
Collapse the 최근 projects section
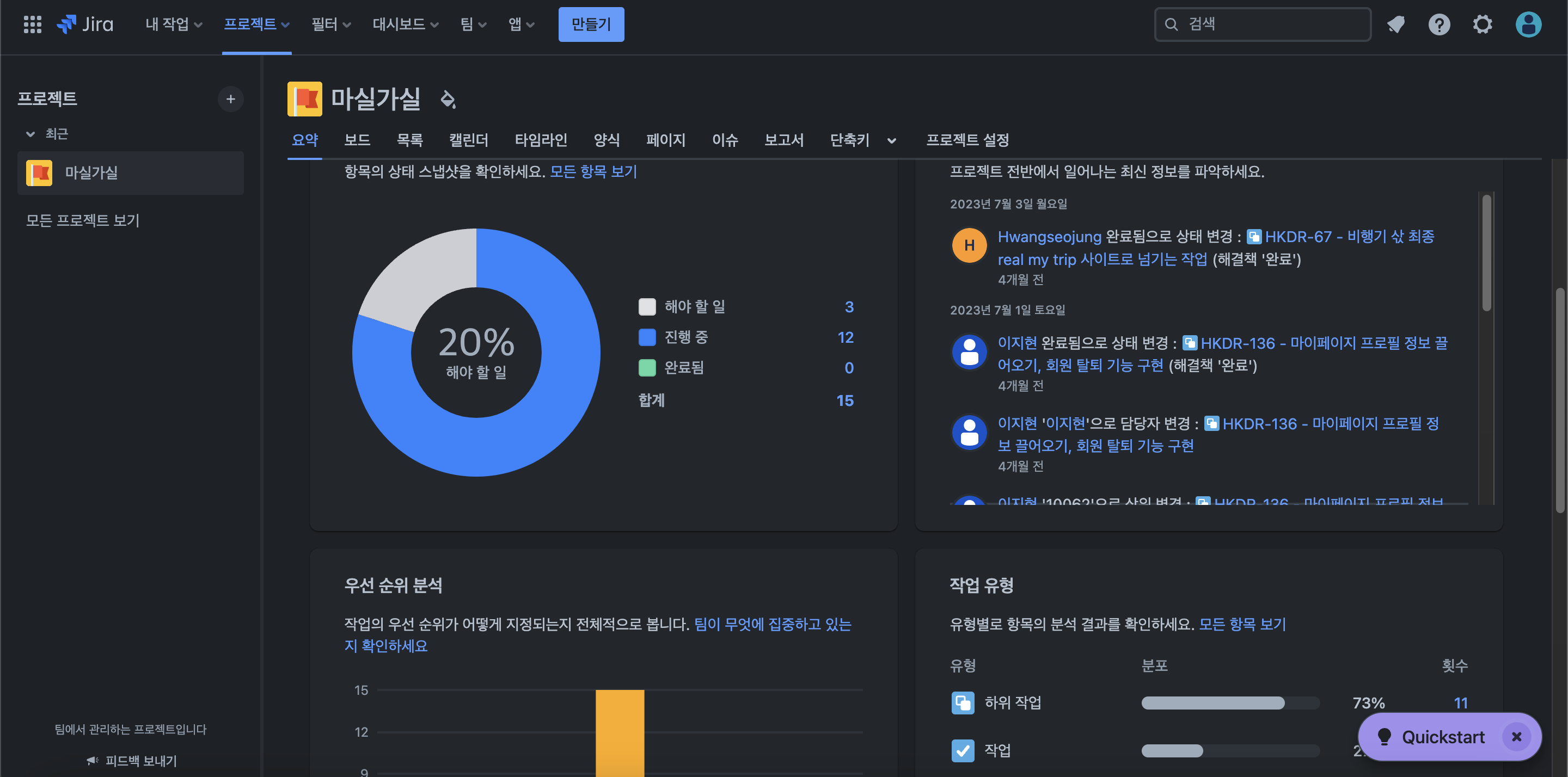[x=30, y=134]
